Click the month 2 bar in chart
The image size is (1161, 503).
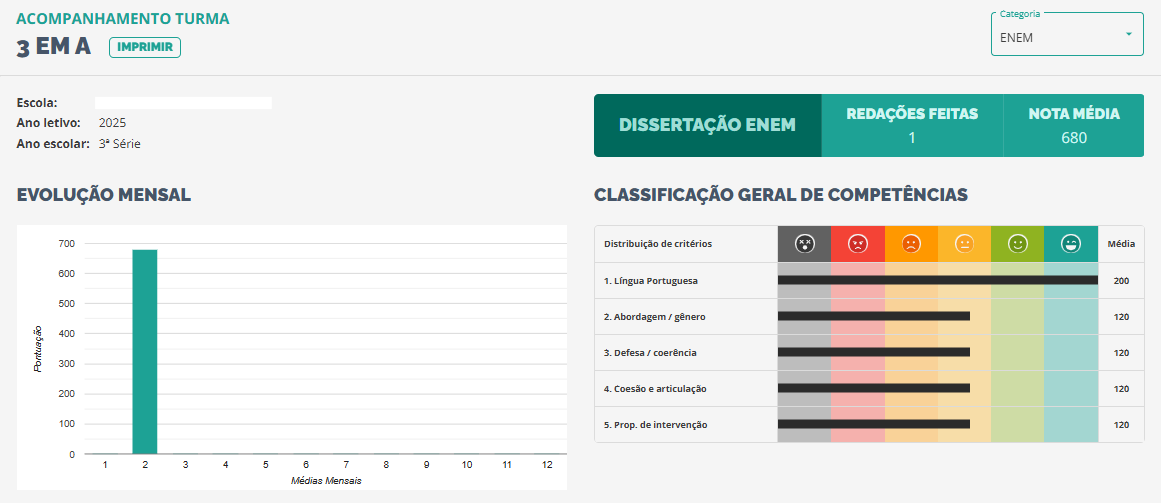tap(145, 352)
